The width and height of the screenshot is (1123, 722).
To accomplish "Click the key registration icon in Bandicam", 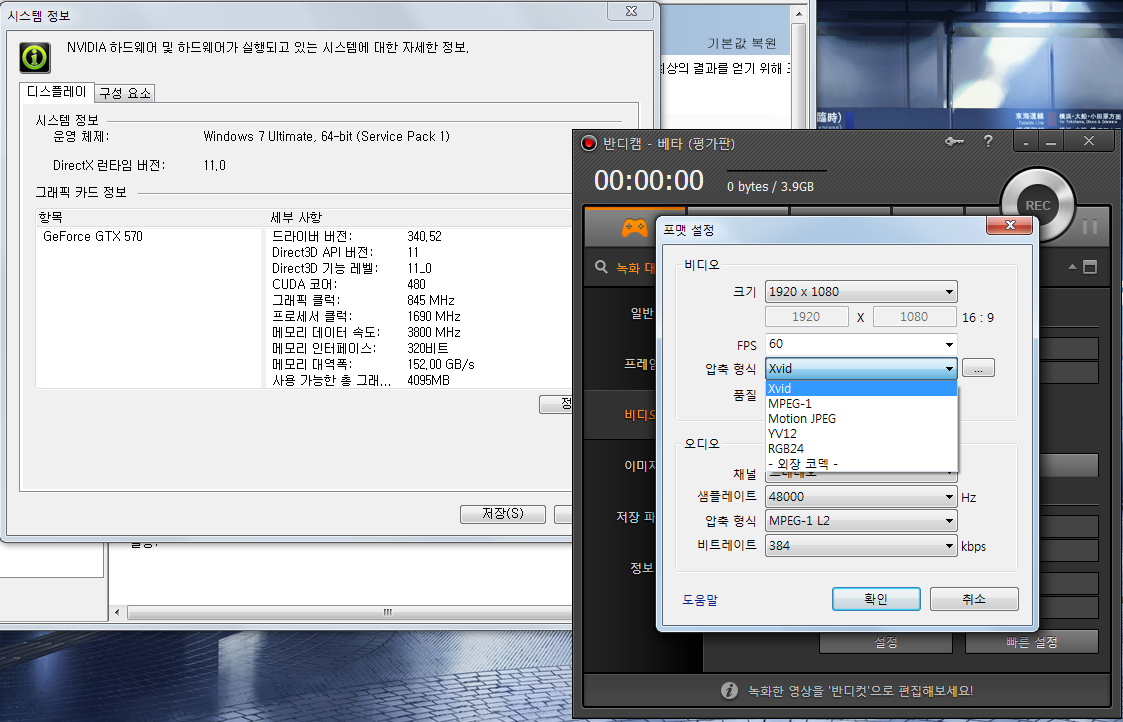I will [954, 142].
